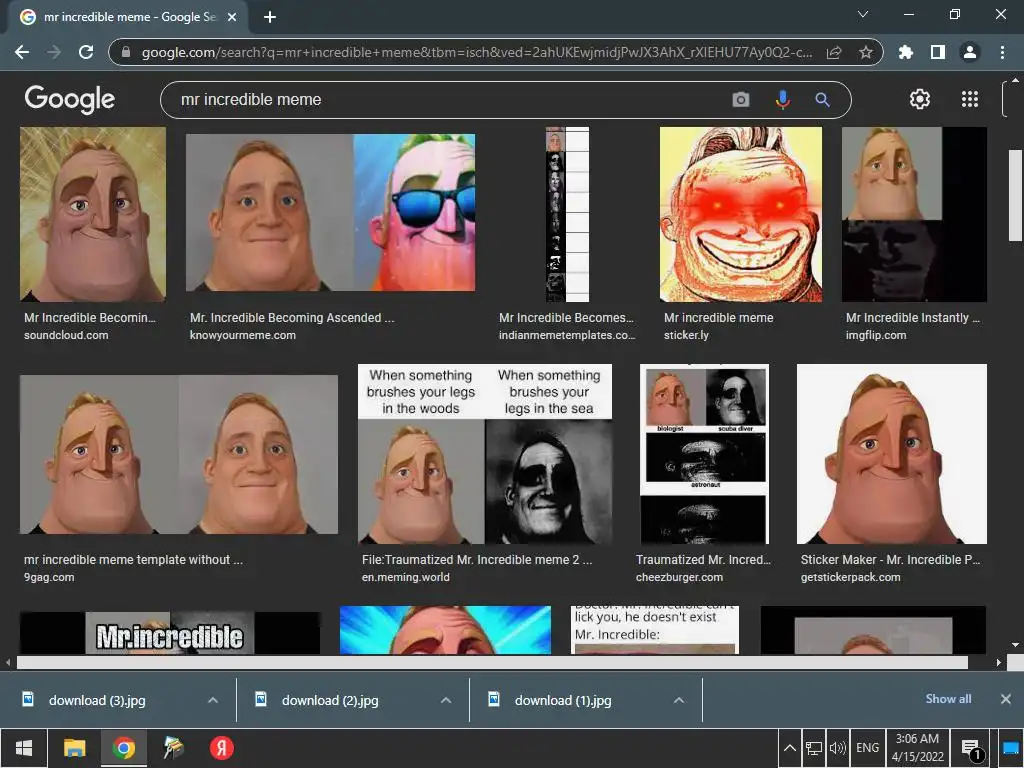
Task: Click the horizontal scrollbar right arrow
Action: (x=999, y=662)
